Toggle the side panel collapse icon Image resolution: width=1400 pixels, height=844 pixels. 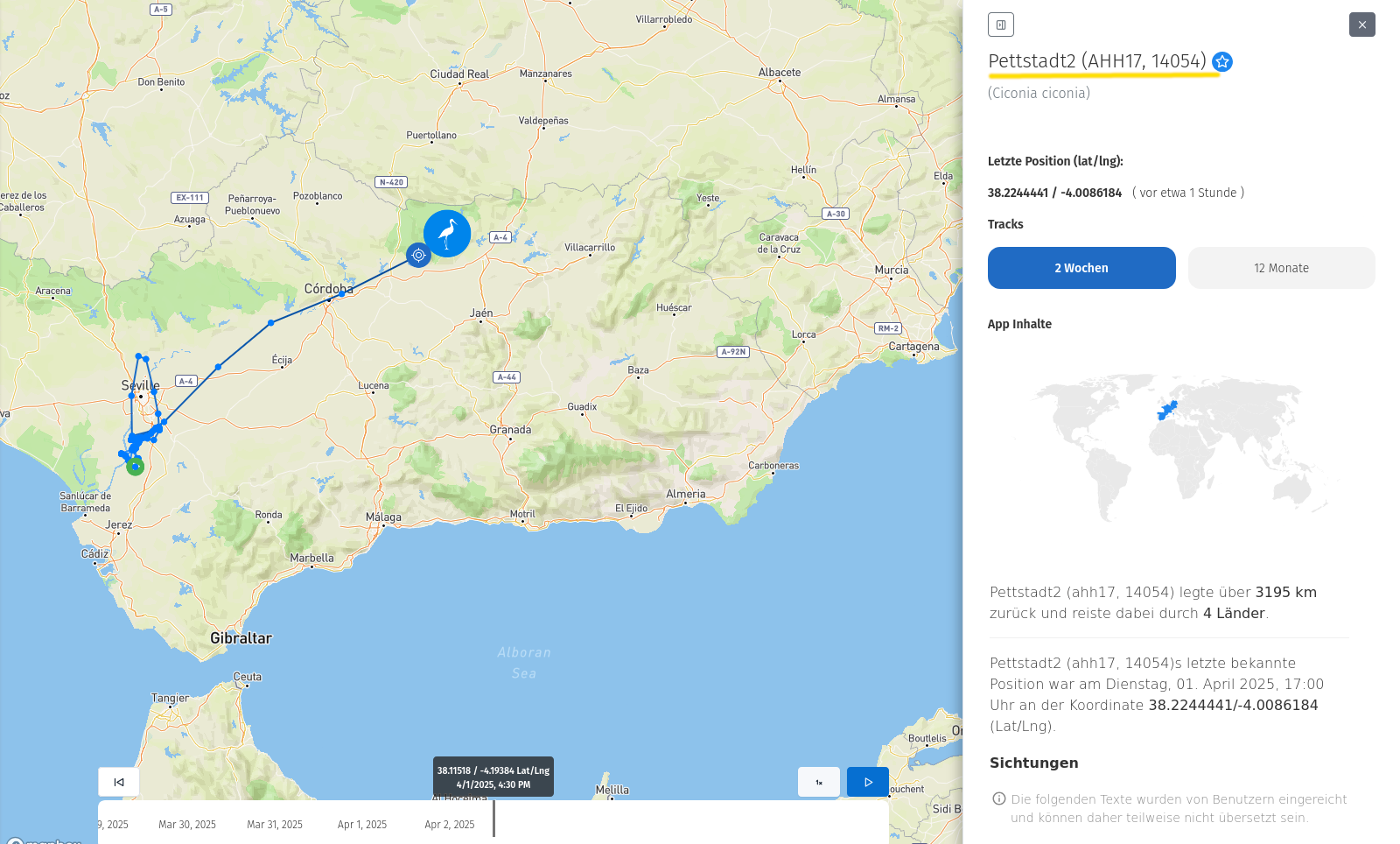tap(1001, 25)
